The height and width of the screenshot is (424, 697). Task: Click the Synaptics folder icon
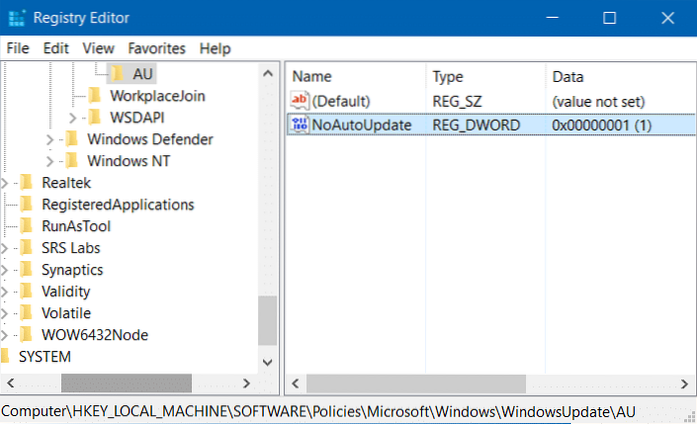point(27,270)
